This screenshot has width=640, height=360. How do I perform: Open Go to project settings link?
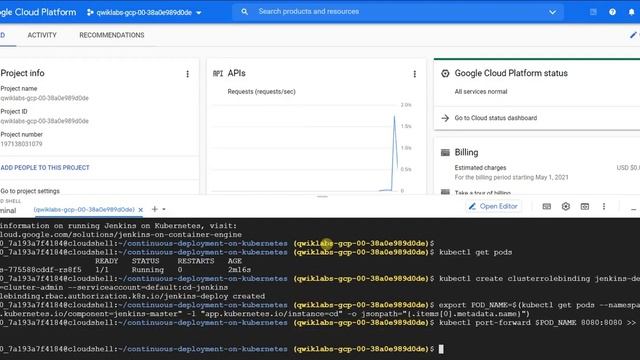click(30, 191)
